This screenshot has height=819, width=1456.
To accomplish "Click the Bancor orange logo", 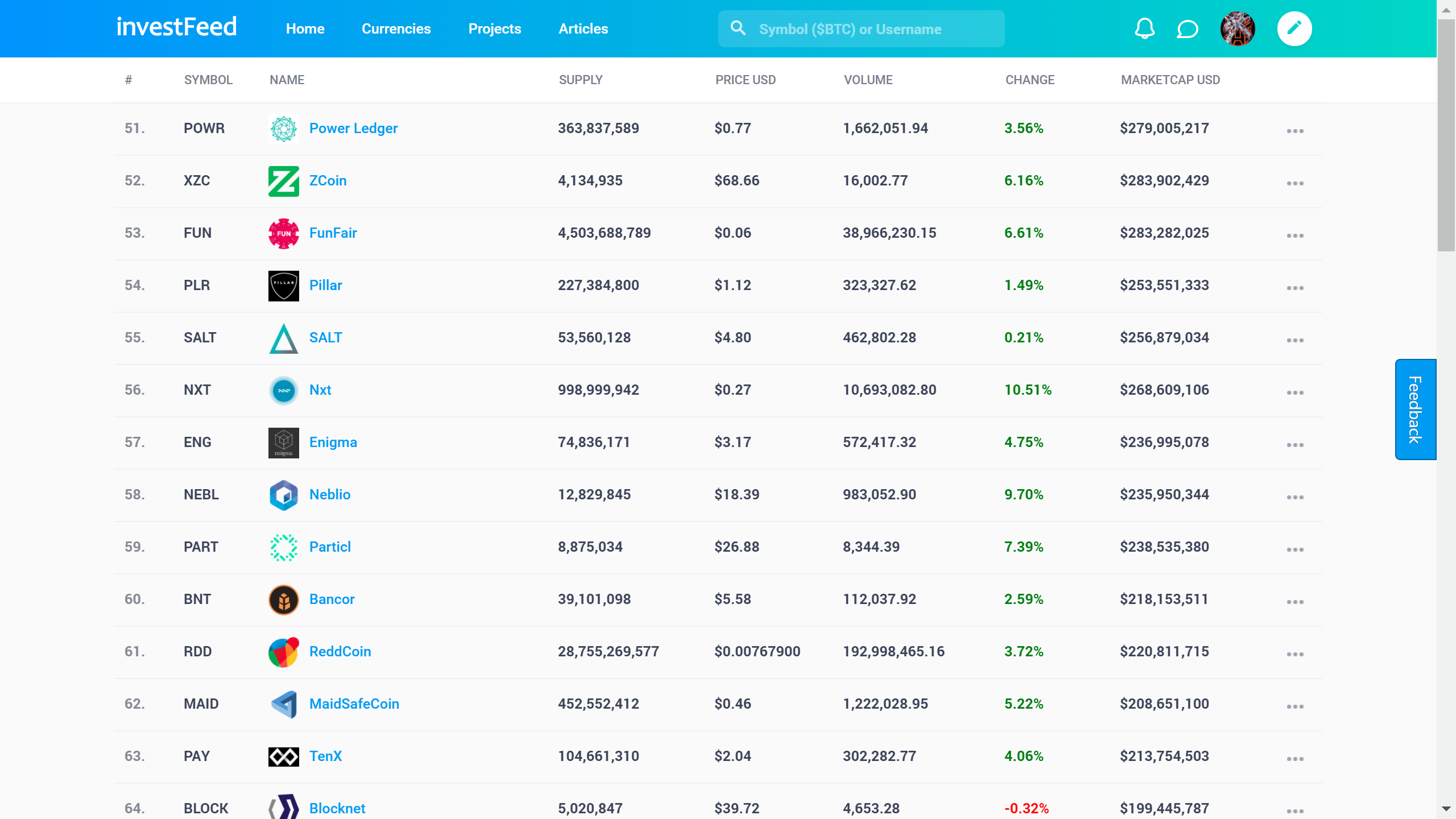I will click(284, 599).
